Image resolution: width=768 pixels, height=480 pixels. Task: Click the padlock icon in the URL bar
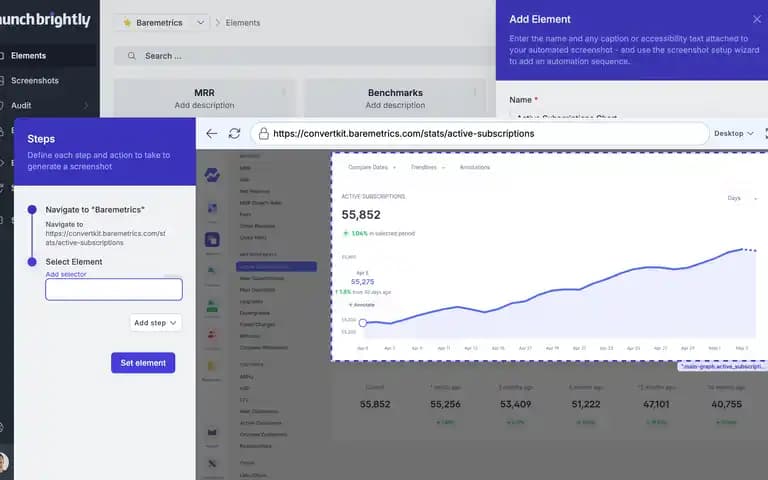pos(264,134)
